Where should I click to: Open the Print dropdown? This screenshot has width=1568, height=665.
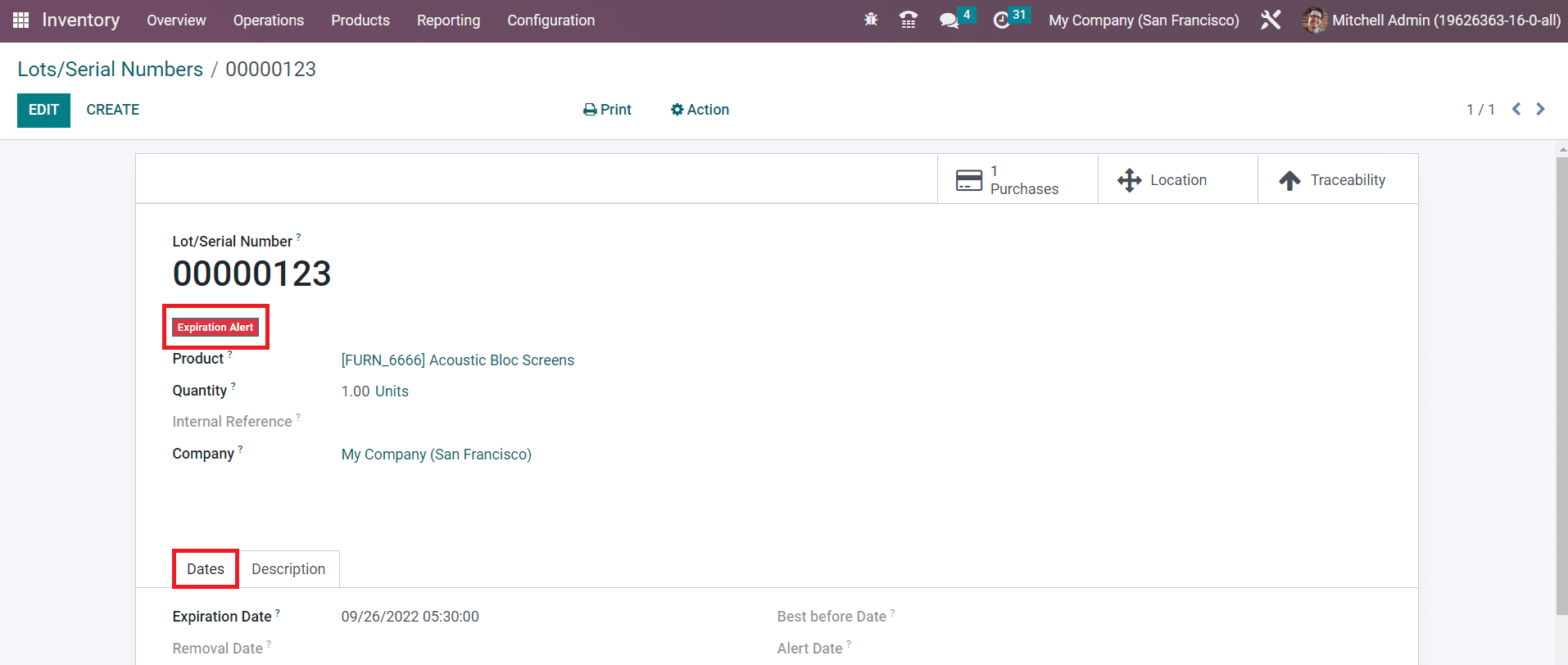tap(607, 110)
